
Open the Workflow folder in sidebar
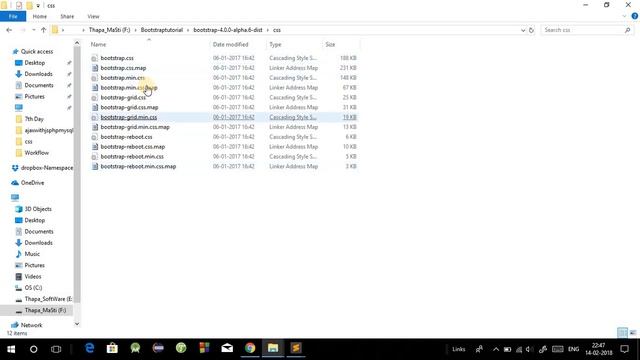coord(36,153)
